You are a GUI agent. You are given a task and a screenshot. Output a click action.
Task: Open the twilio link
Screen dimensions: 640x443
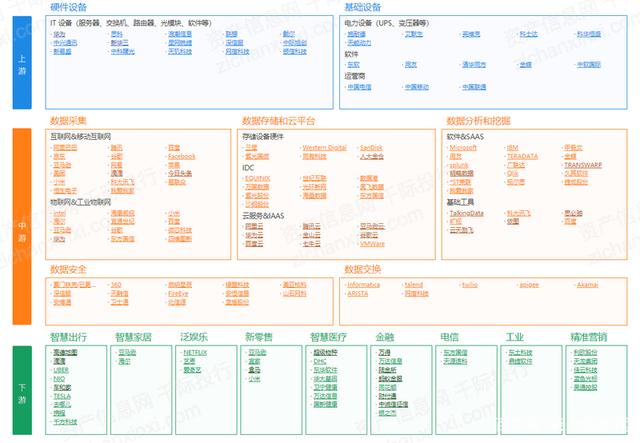470,285
